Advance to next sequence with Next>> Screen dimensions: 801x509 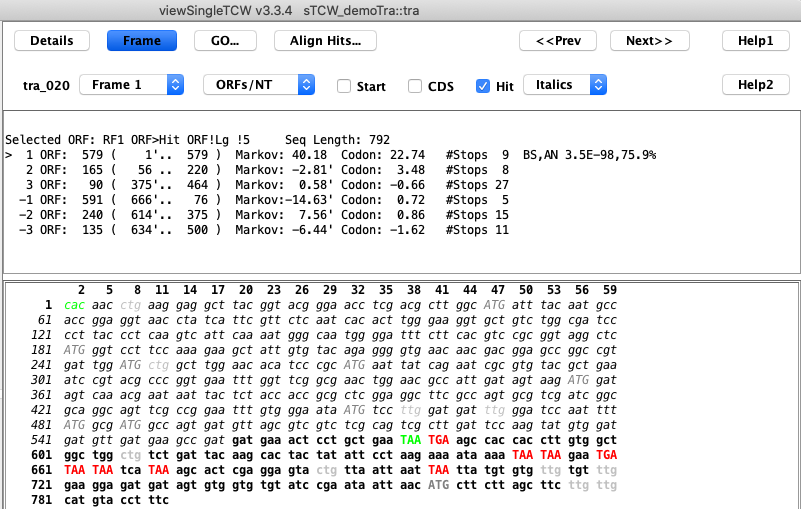(656, 41)
